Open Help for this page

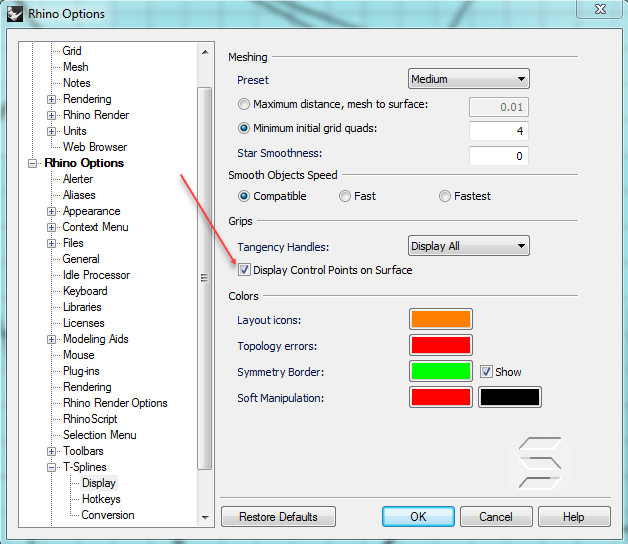[574, 517]
